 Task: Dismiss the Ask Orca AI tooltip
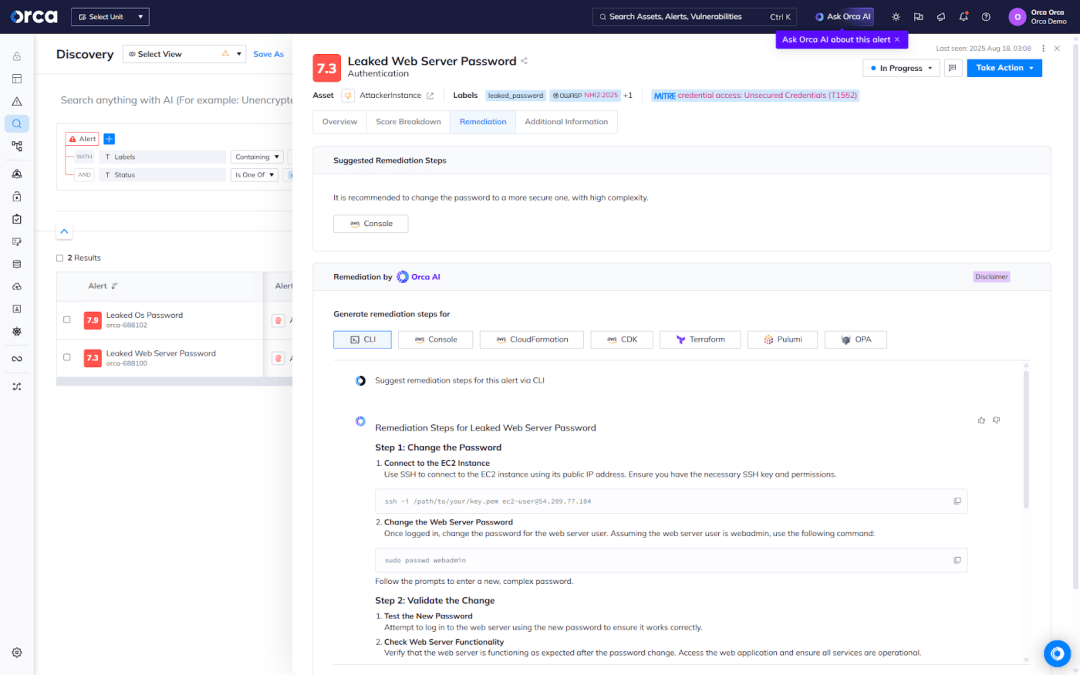point(897,39)
